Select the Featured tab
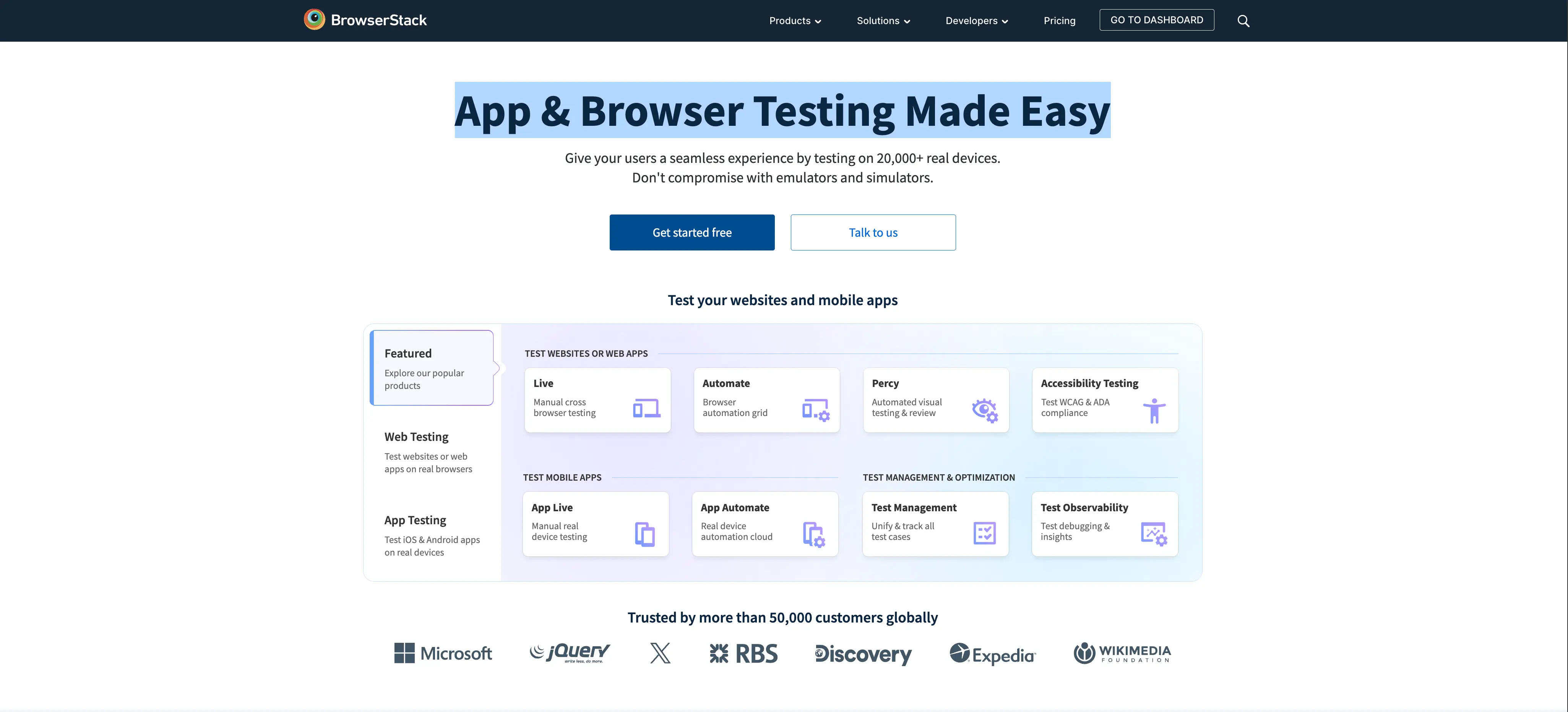1568x712 pixels. click(432, 368)
